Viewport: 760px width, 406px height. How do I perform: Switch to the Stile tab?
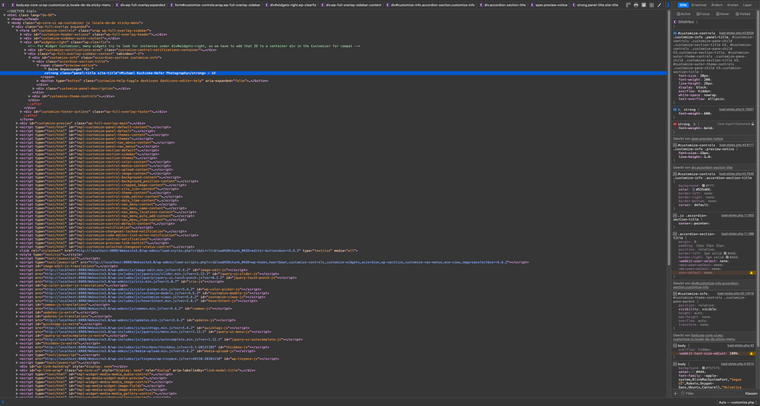click(683, 5)
